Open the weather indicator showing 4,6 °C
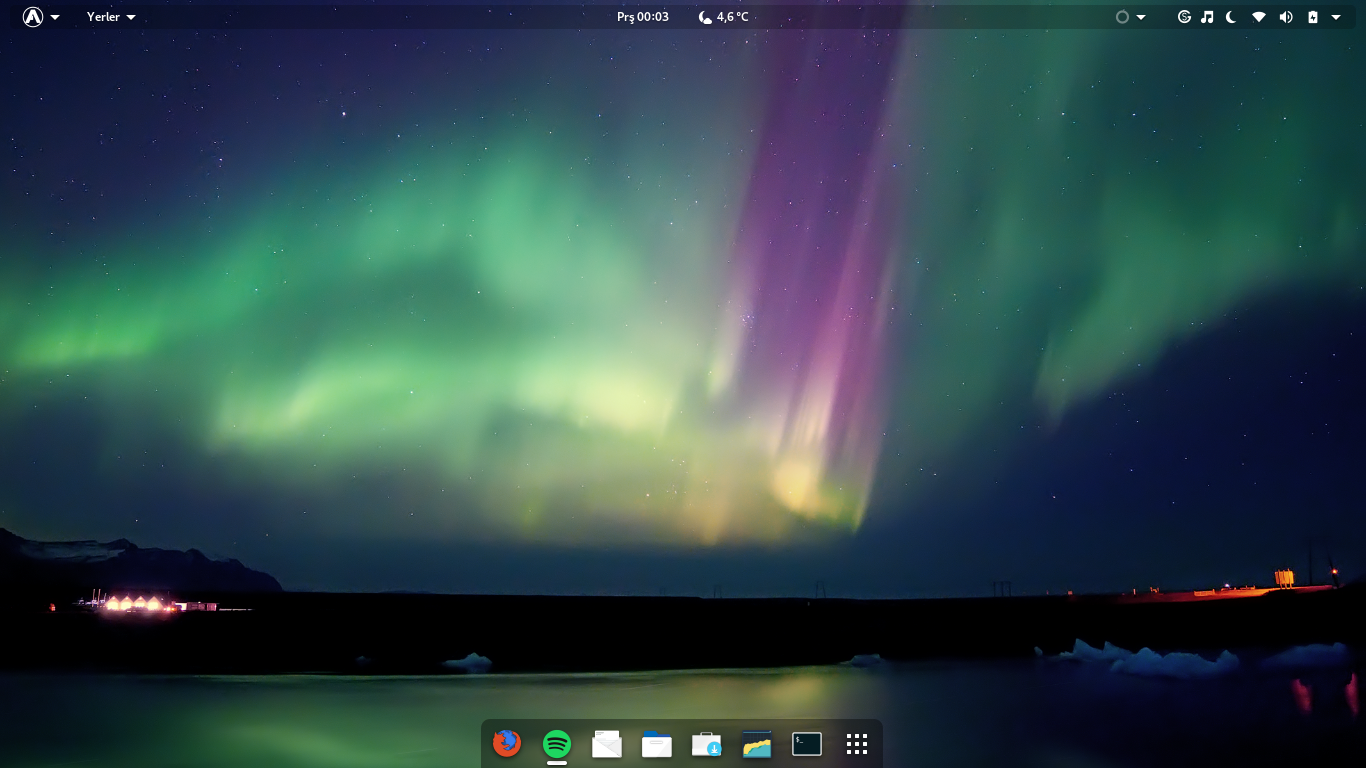 click(723, 17)
